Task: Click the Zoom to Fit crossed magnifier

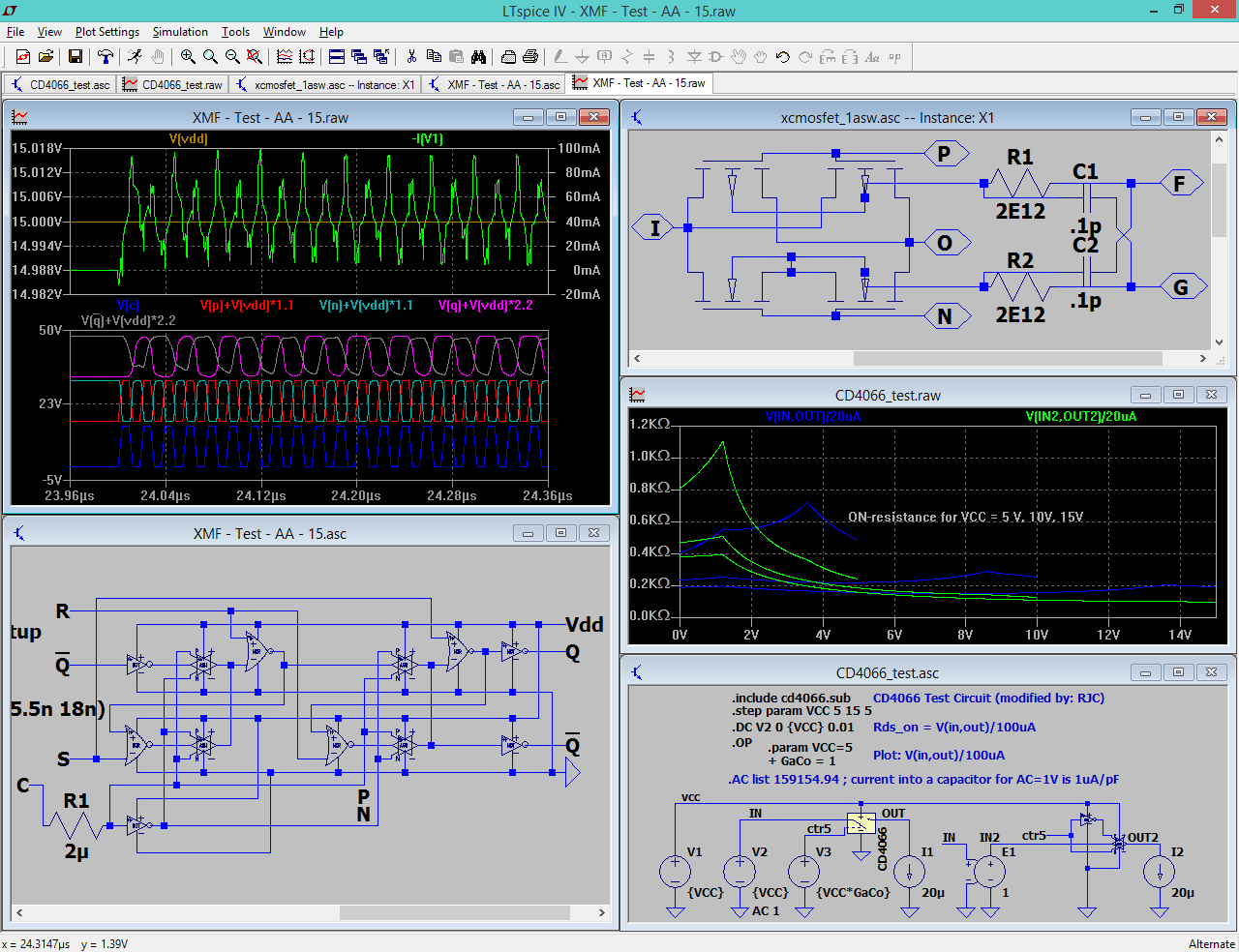Action: click(255, 57)
